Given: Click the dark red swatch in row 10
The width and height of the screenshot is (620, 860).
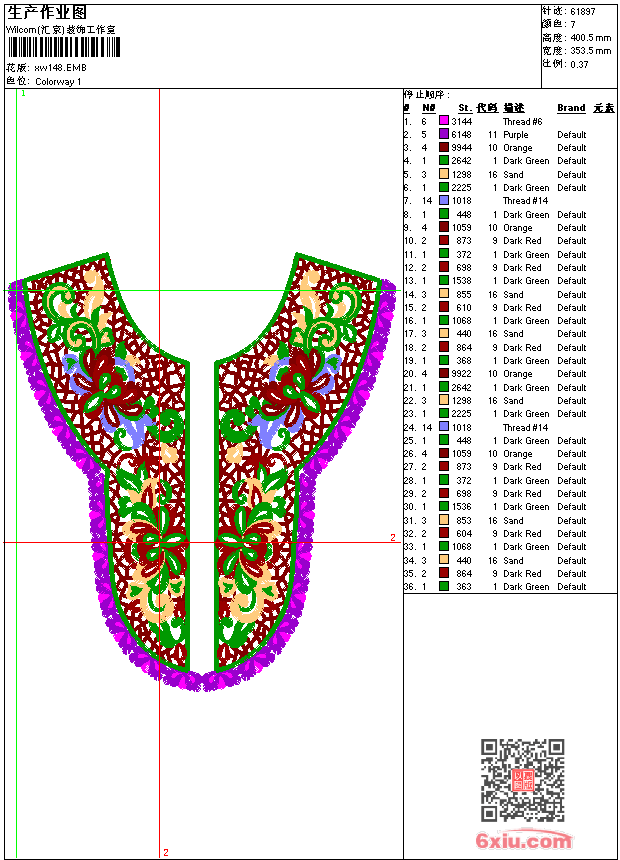Looking at the screenshot, I should (x=444, y=240).
